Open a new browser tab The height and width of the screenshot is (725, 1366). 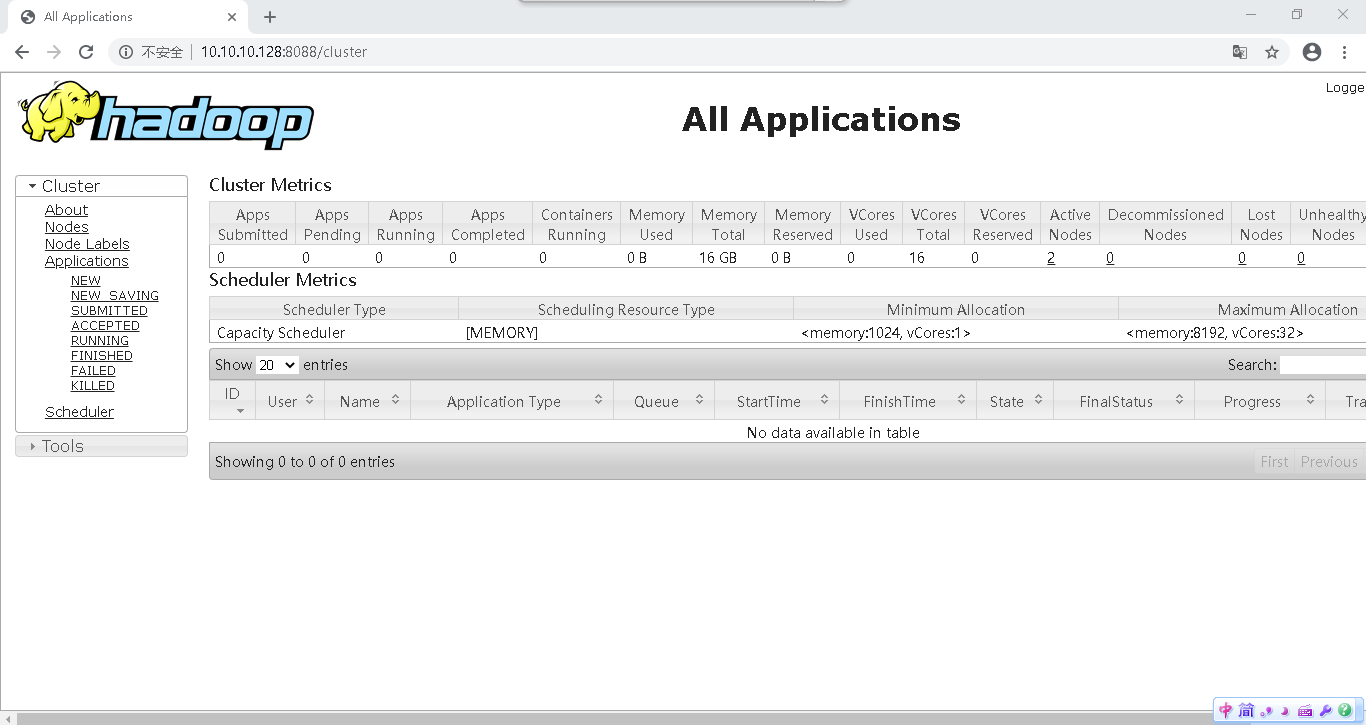[x=270, y=17]
